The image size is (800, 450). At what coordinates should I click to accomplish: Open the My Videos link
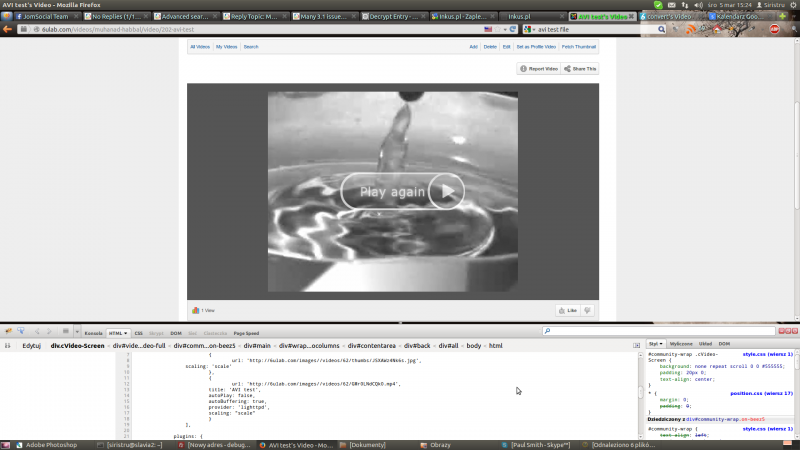[x=227, y=46]
